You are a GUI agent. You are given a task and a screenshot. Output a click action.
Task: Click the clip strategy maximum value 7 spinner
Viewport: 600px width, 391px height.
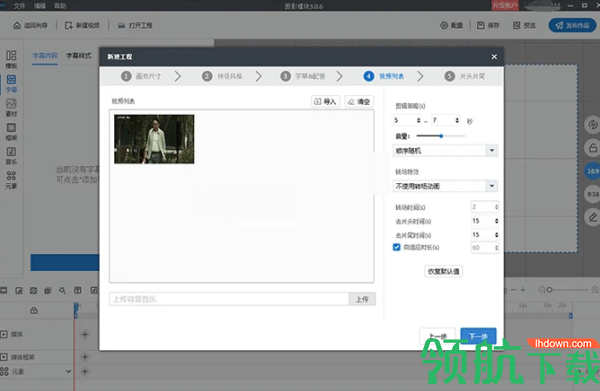445,120
